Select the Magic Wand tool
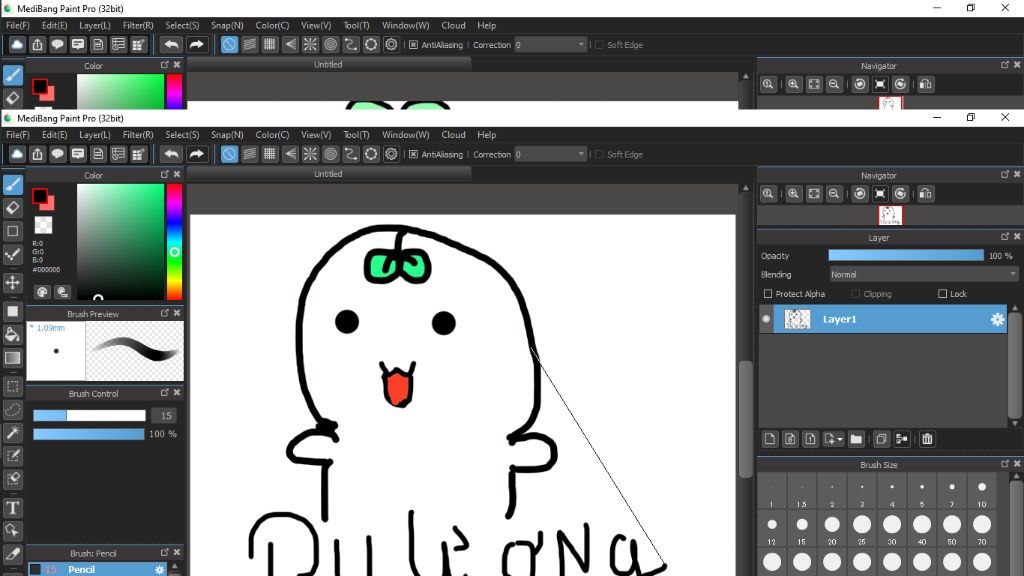Image resolution: width=1024 pixels, height=576 pixels. coord(12,432)
